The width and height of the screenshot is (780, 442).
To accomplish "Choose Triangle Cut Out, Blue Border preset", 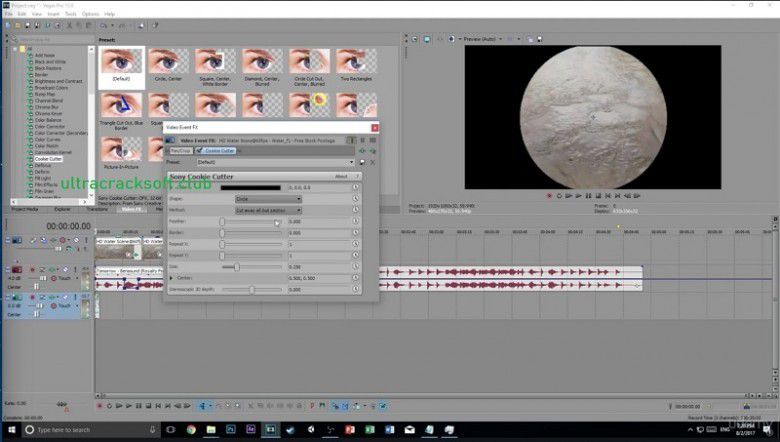I will tap(121, 111).
